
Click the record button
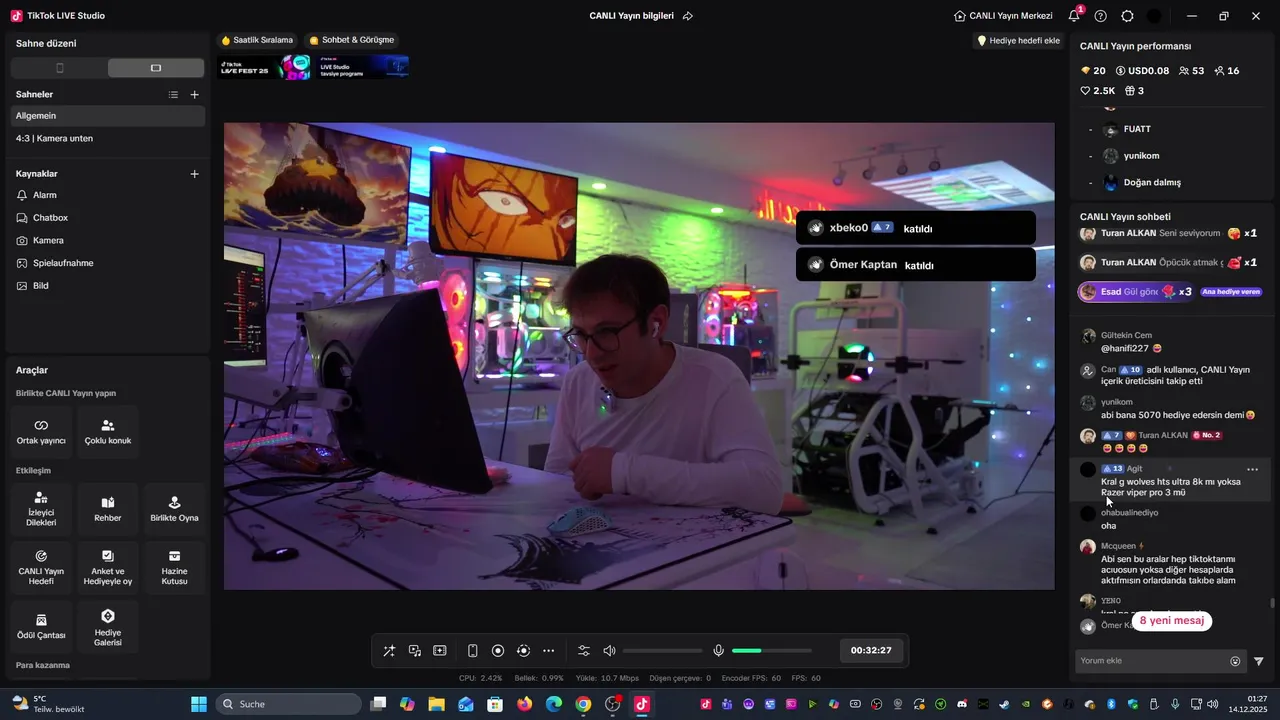498,651
